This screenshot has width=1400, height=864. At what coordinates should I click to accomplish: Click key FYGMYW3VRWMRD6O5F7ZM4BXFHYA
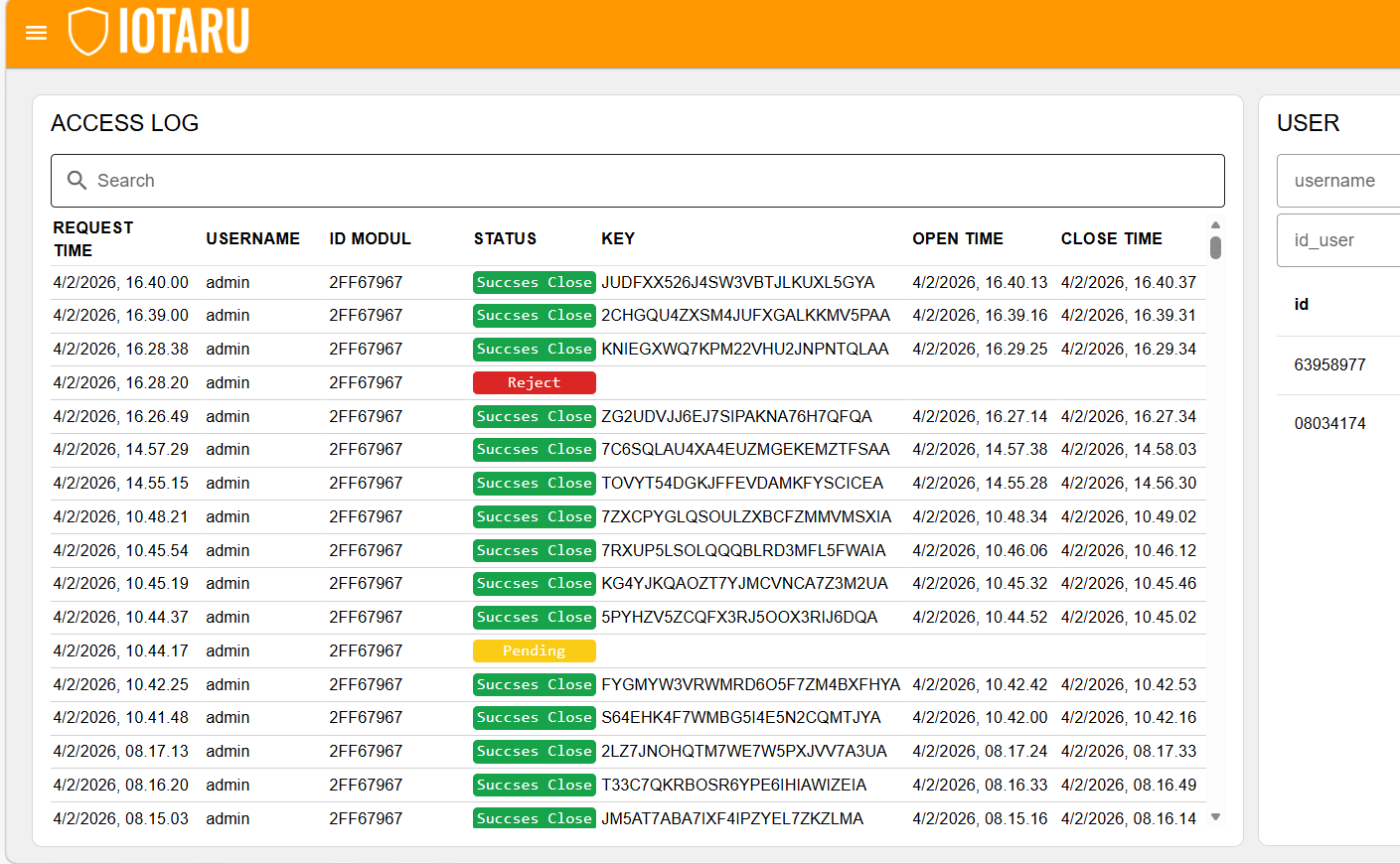[x=751, y=684]
